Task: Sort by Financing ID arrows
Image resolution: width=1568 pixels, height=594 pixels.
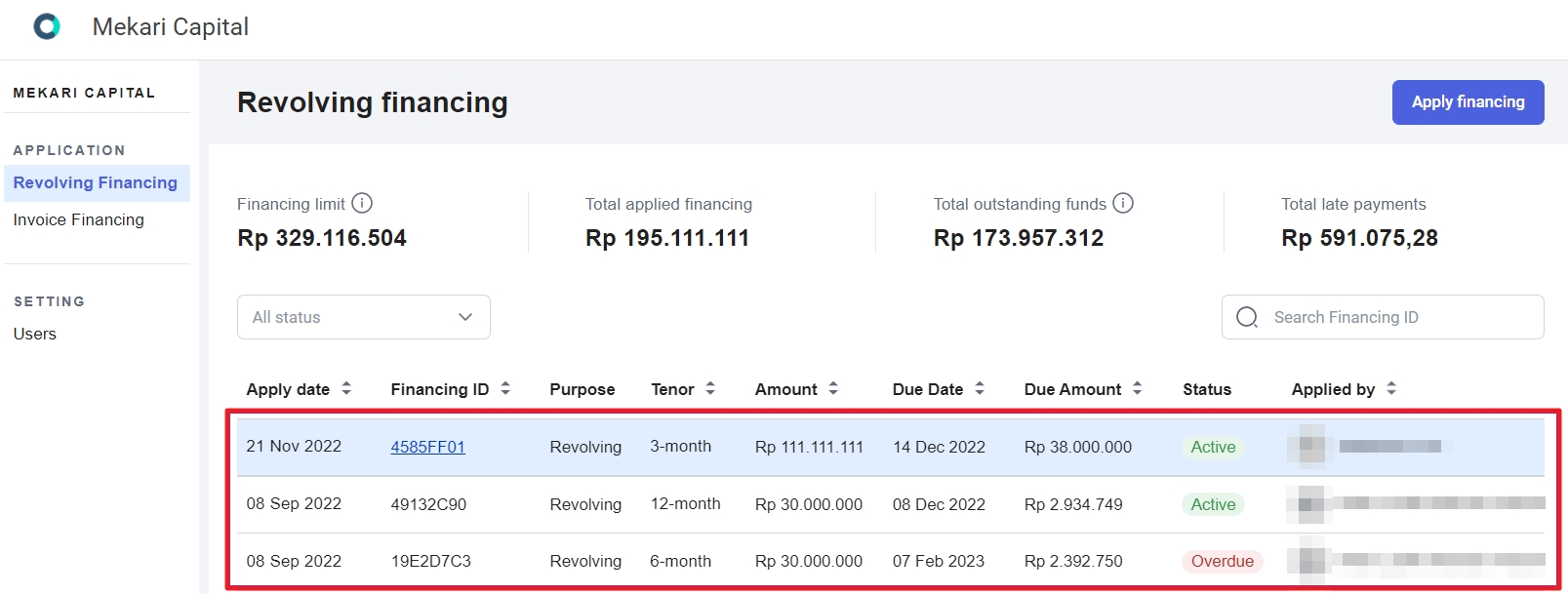Action: point(505,388)
